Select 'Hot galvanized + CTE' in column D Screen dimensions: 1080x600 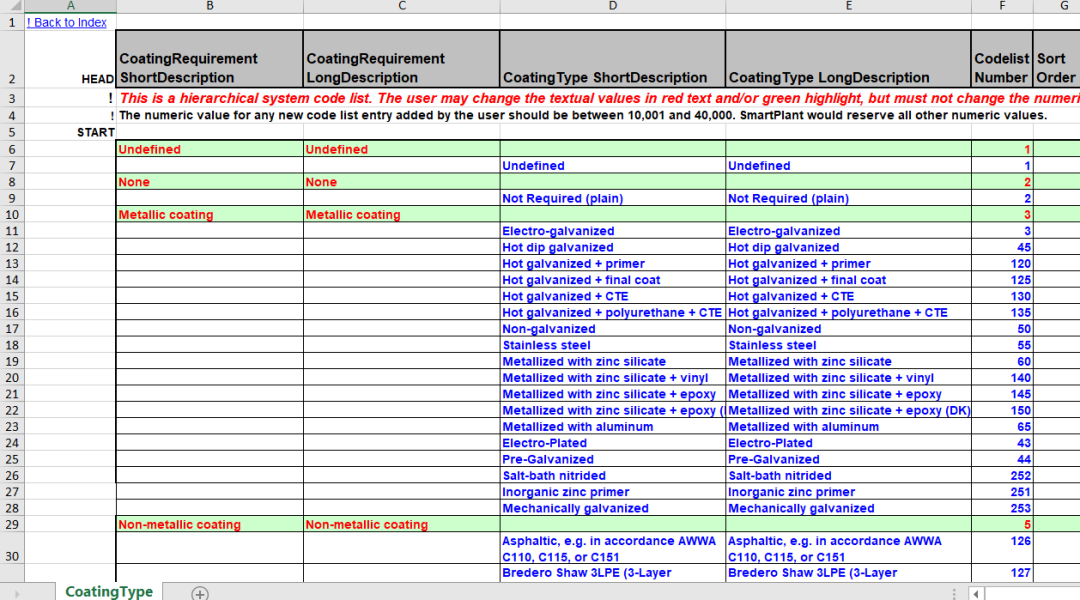(612, 296)
